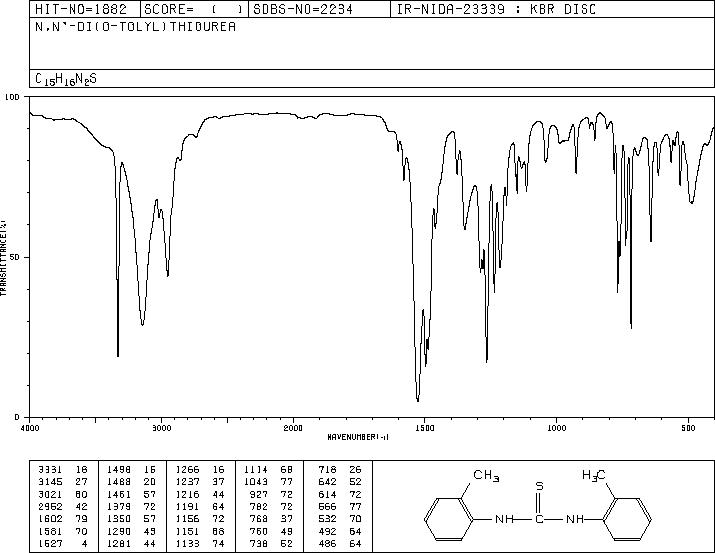
Task: Click the 500 wavenumber axis label
Action: point(688,428)
